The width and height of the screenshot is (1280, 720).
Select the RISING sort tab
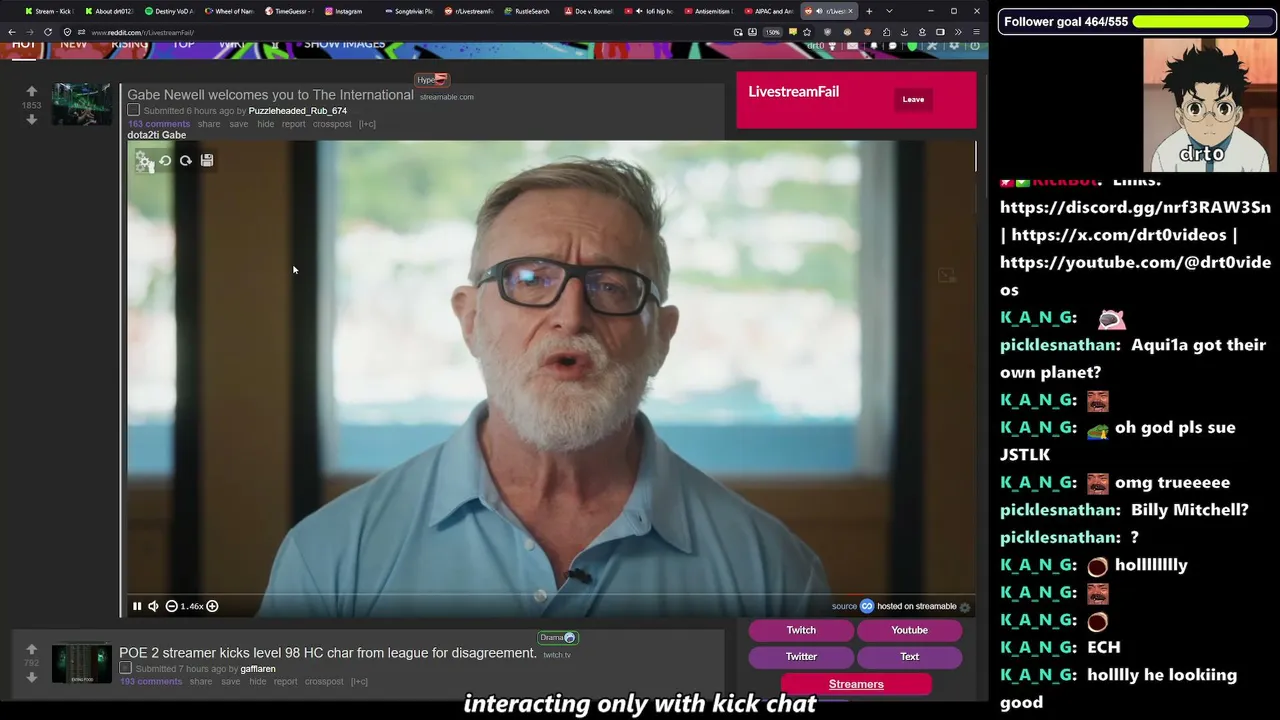click(130, 45)
